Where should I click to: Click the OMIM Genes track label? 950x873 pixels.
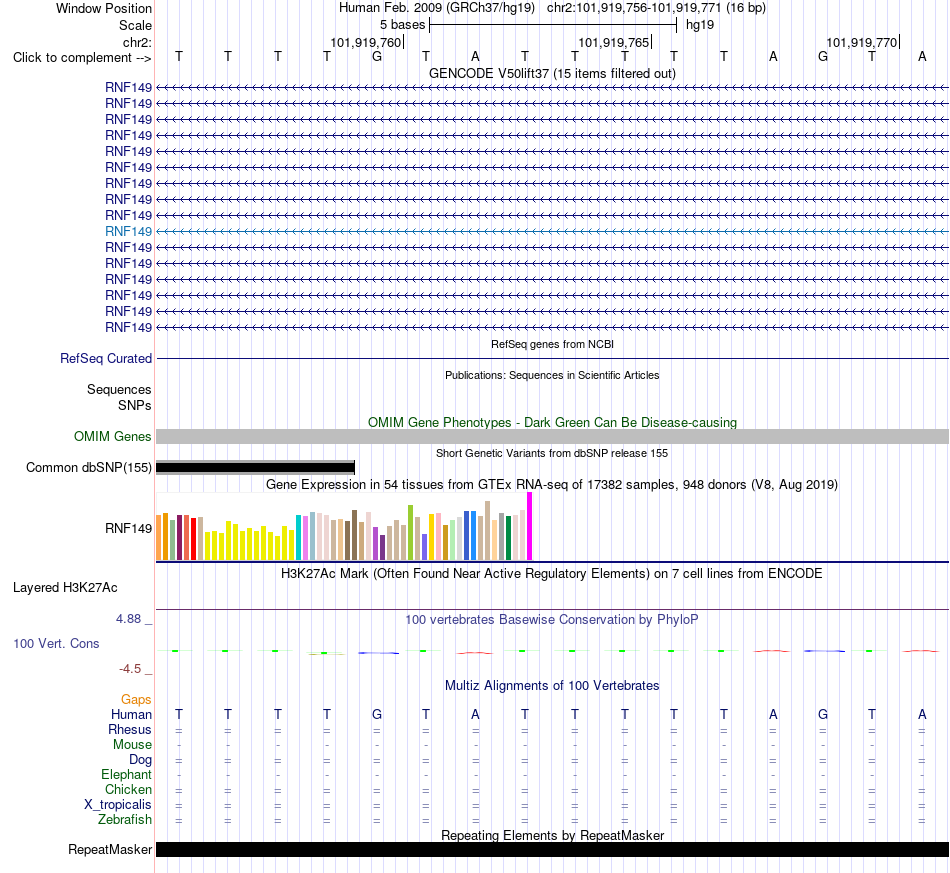tap(113, 436)
